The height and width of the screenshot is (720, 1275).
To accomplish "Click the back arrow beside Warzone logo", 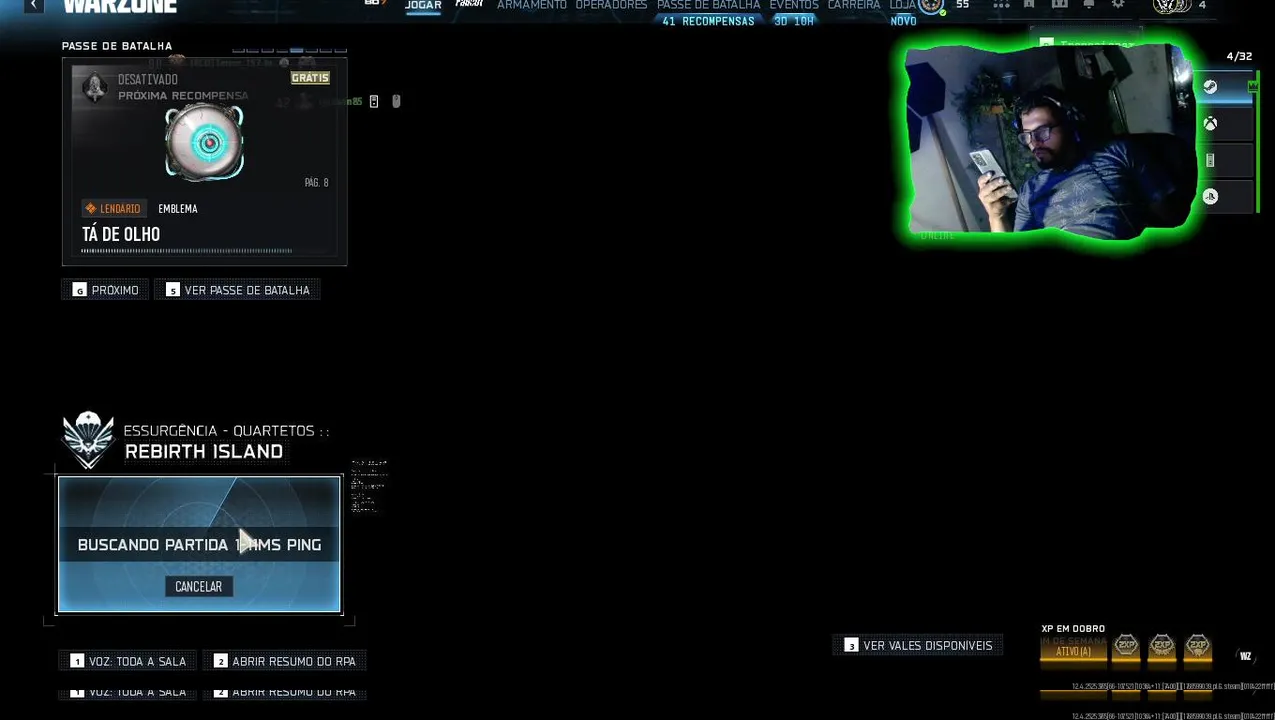I will click(x=34, y=5).
